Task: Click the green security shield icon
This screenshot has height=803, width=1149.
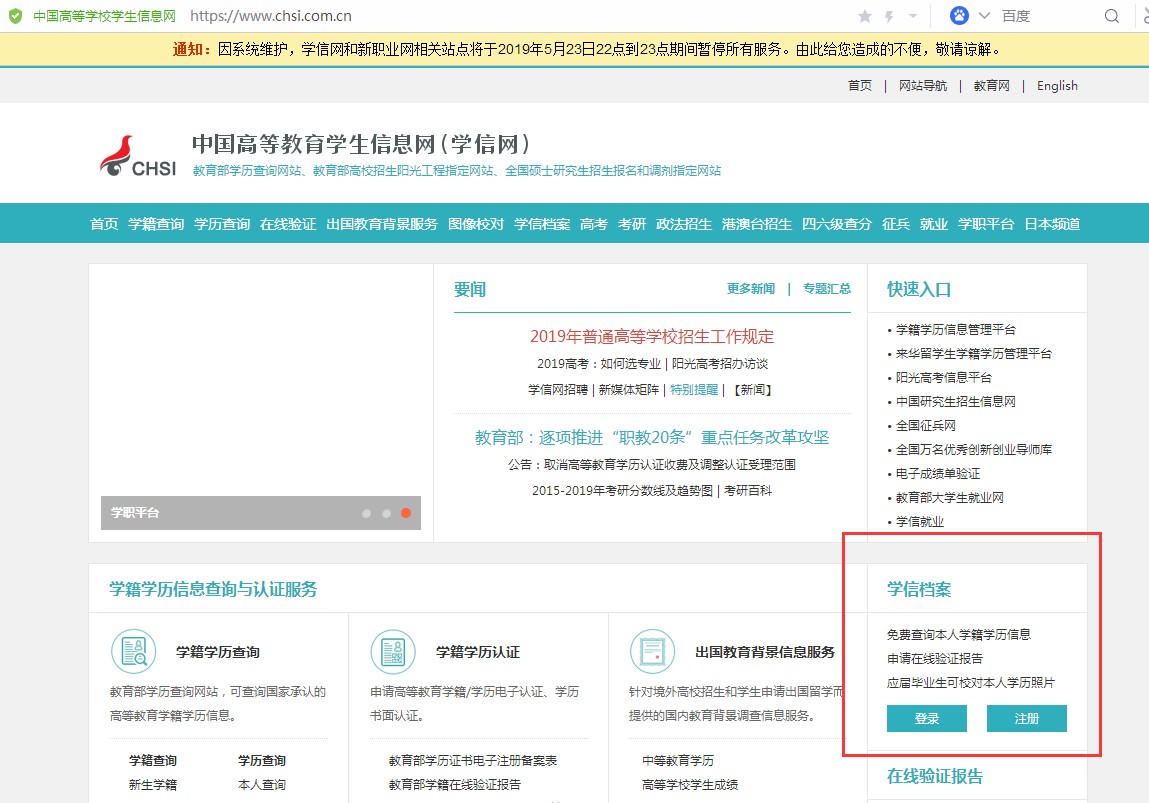Action: pos(15,15)
